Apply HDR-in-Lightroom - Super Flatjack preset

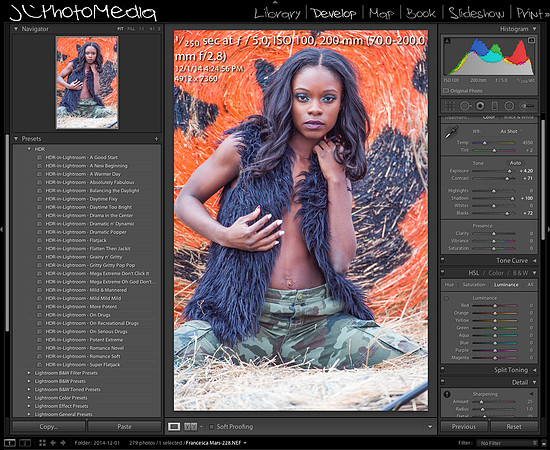(x=82, y=365)
